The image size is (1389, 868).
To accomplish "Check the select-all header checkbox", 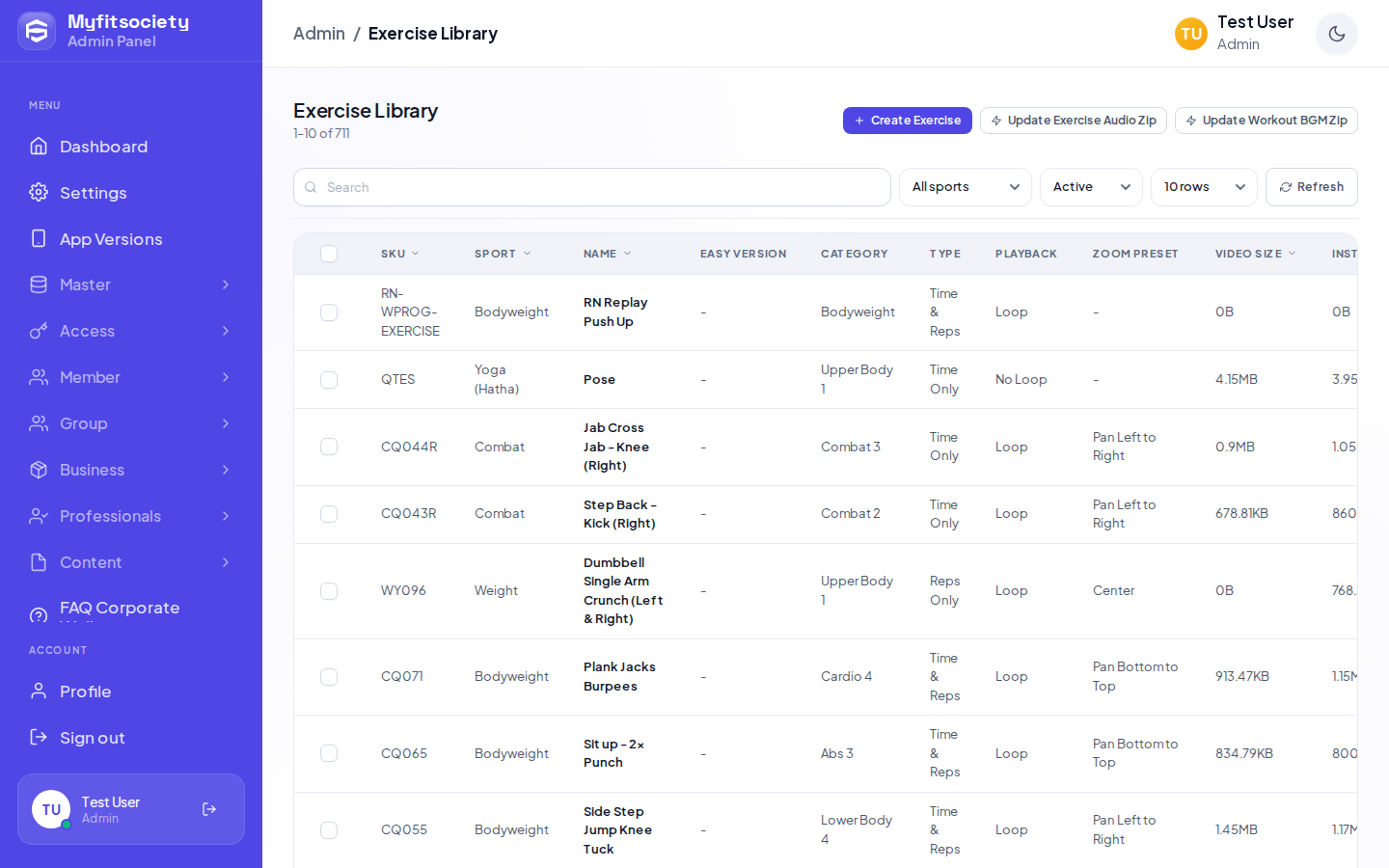I will (329, 254).
